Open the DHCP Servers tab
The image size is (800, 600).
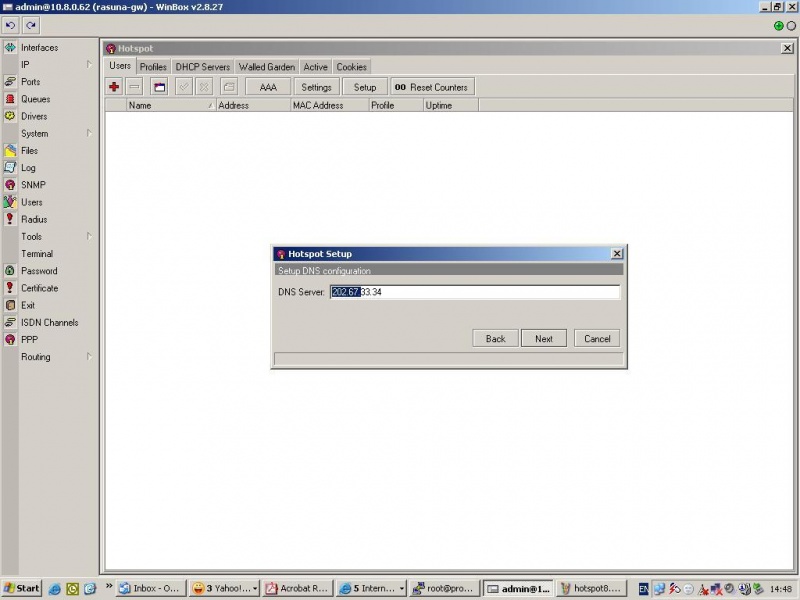(x=203, y=66)
